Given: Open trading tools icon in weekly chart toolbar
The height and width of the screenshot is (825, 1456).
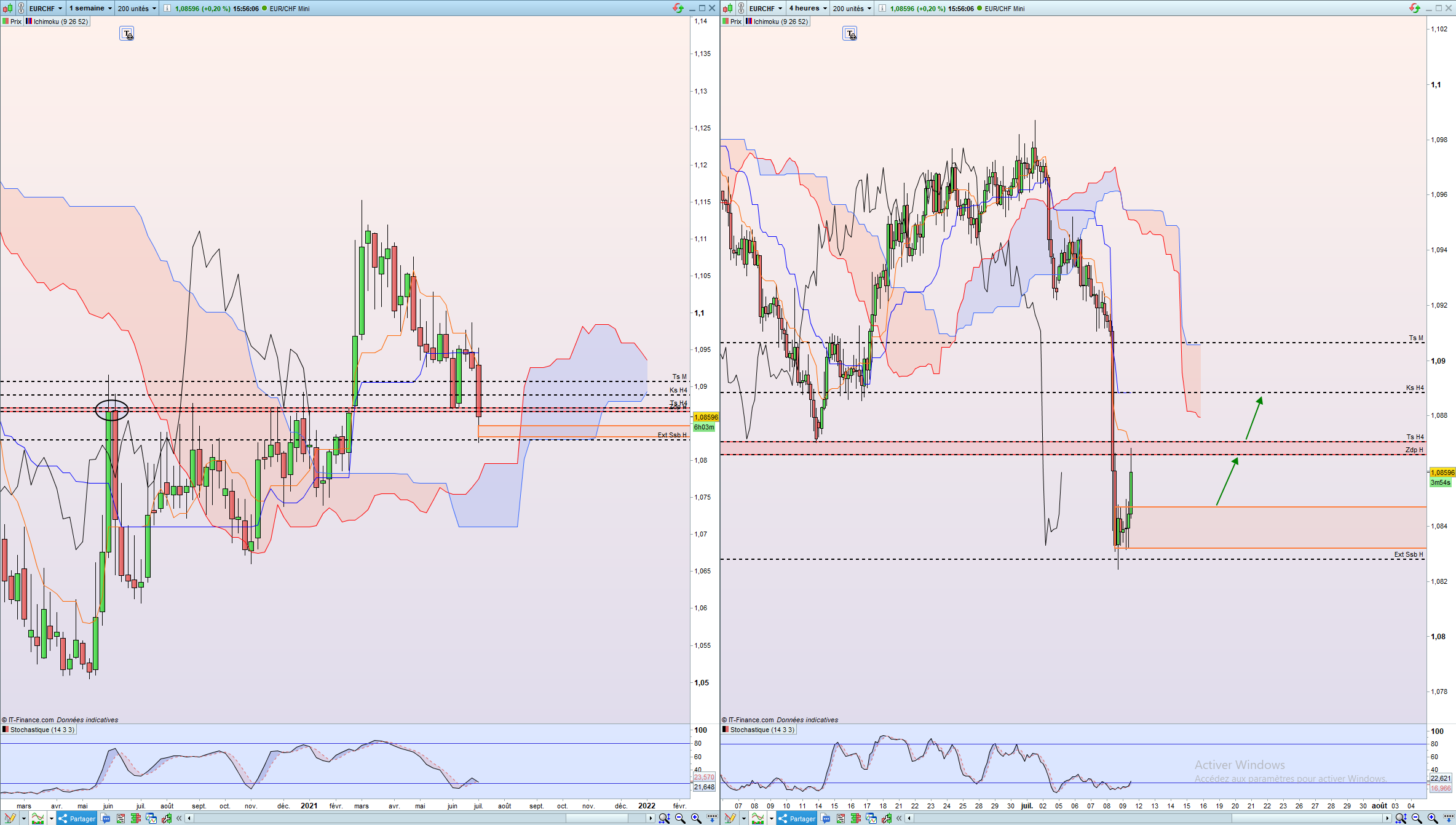Looking at the screenshot, I should 167,818.
